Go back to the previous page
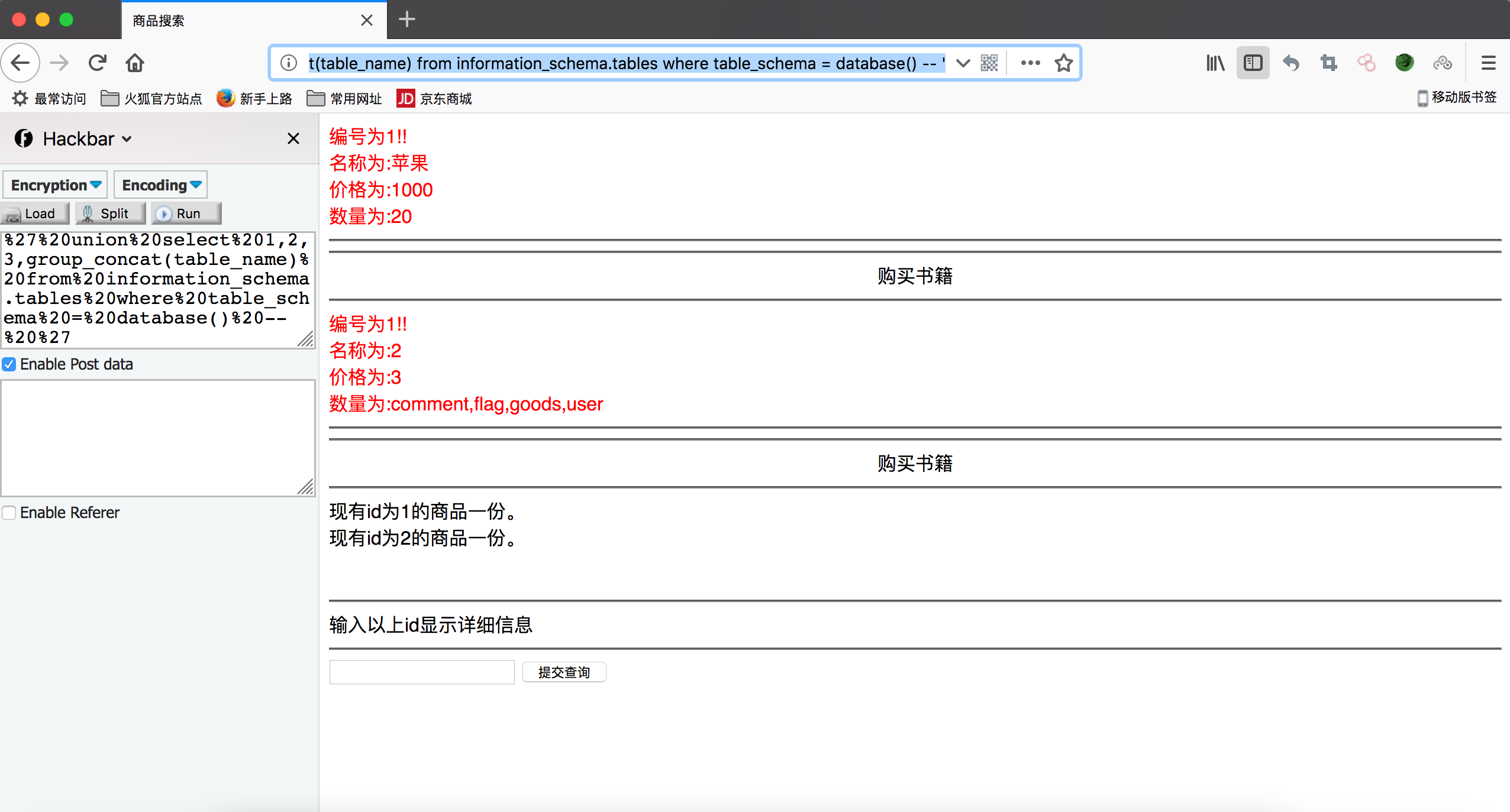Screen dimensions: 1510x812 [x=21, y=63]
